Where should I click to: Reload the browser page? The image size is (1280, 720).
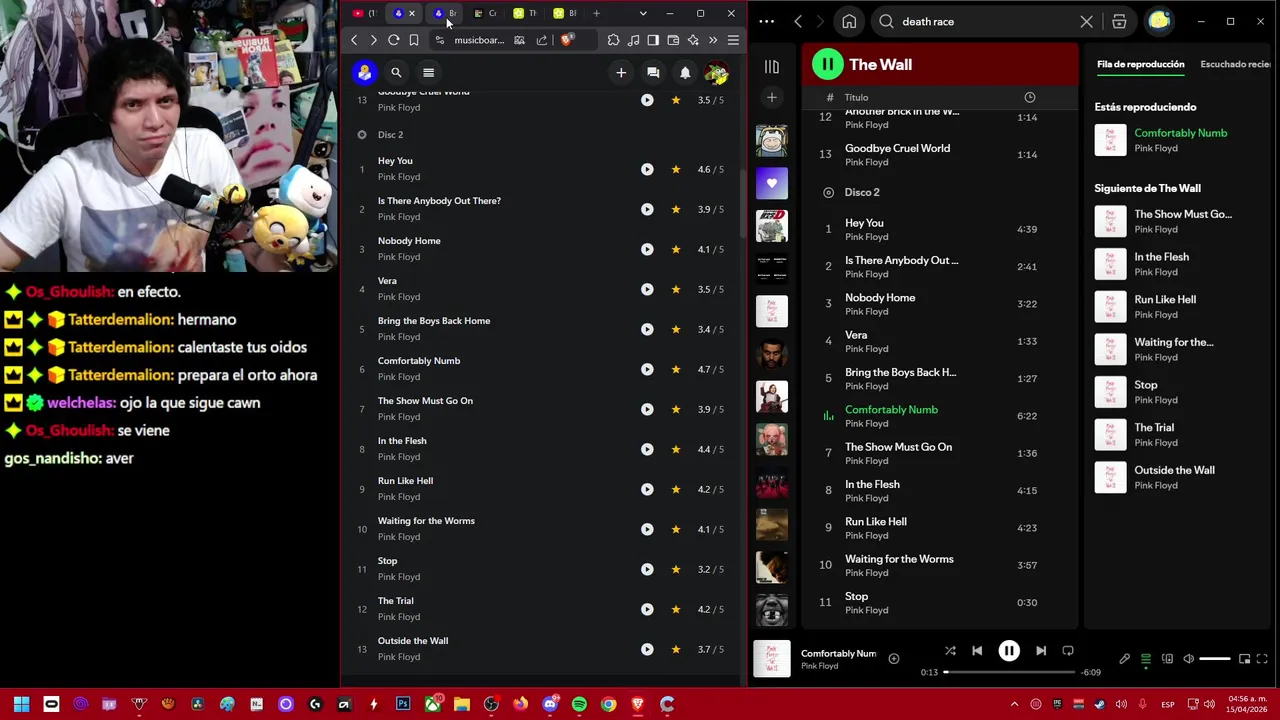394,40
